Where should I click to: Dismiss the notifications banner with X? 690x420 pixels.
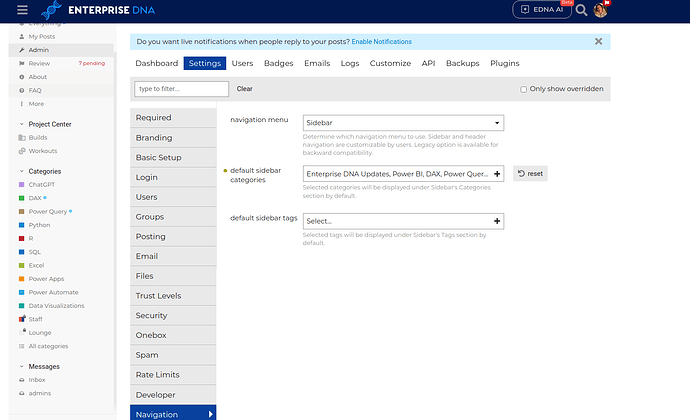(x=598, y=41)
